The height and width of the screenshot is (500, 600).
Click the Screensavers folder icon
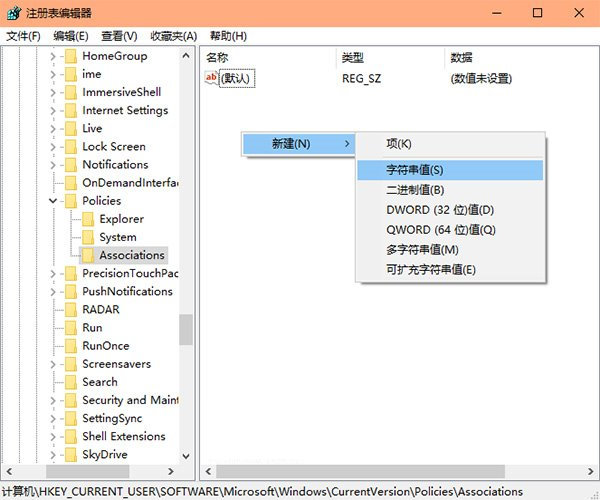70,364
